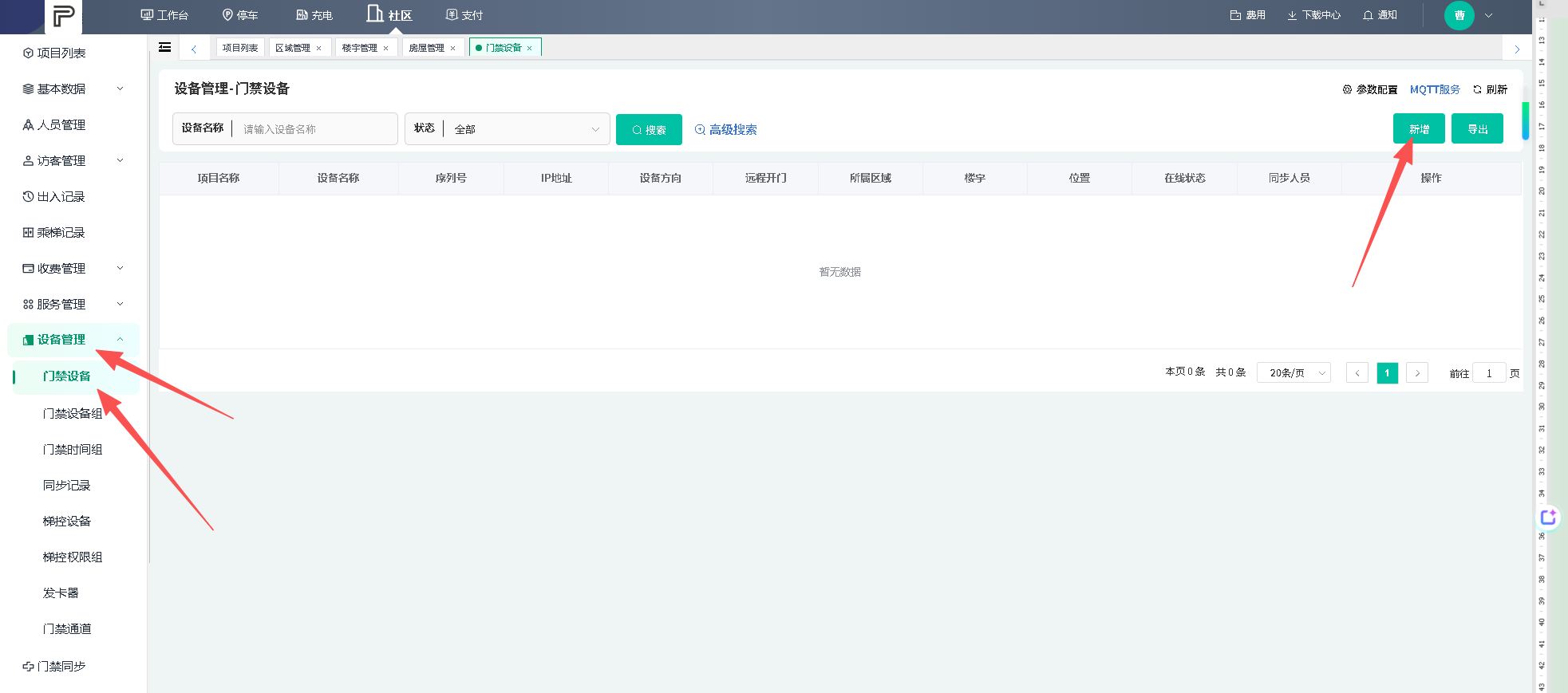The height and width of the screenshot is (693, 1568).
Task: Close the 区域管理 tab
Action: click(319, 48)
